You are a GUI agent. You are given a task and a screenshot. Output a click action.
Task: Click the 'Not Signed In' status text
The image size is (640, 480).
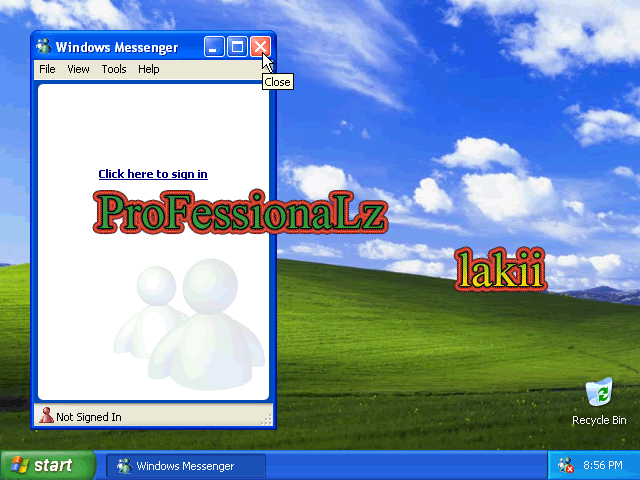89,417
